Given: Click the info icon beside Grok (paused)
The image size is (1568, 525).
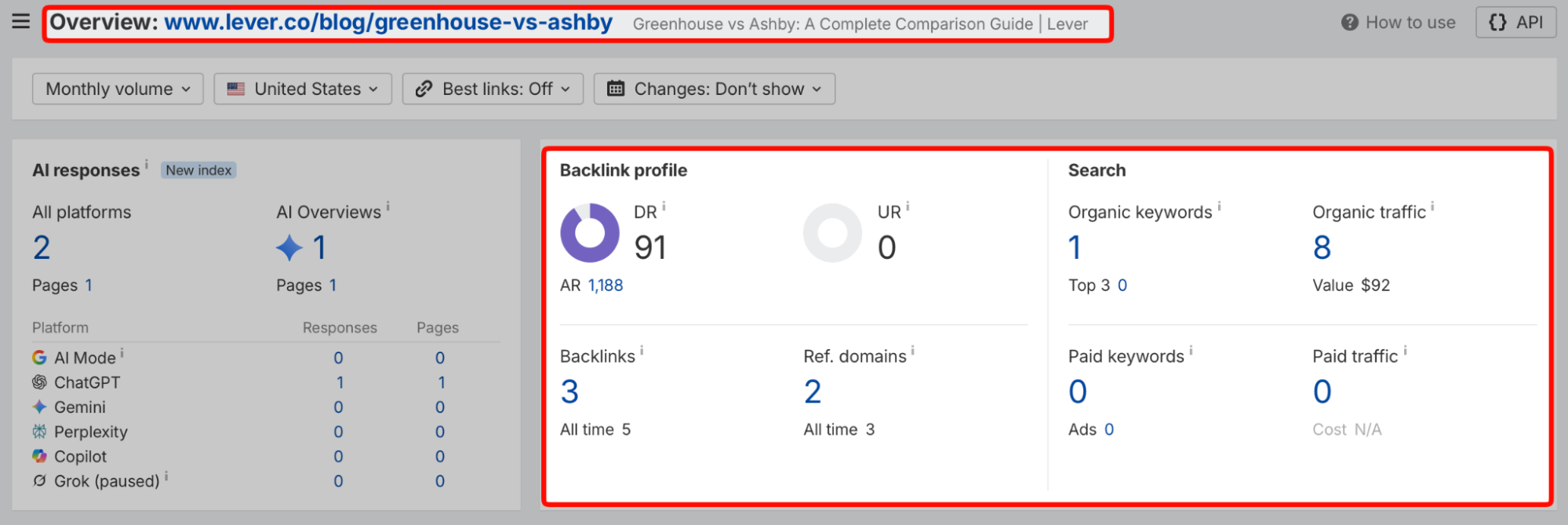Looking at the screenshot, I should tap(166, 476).
